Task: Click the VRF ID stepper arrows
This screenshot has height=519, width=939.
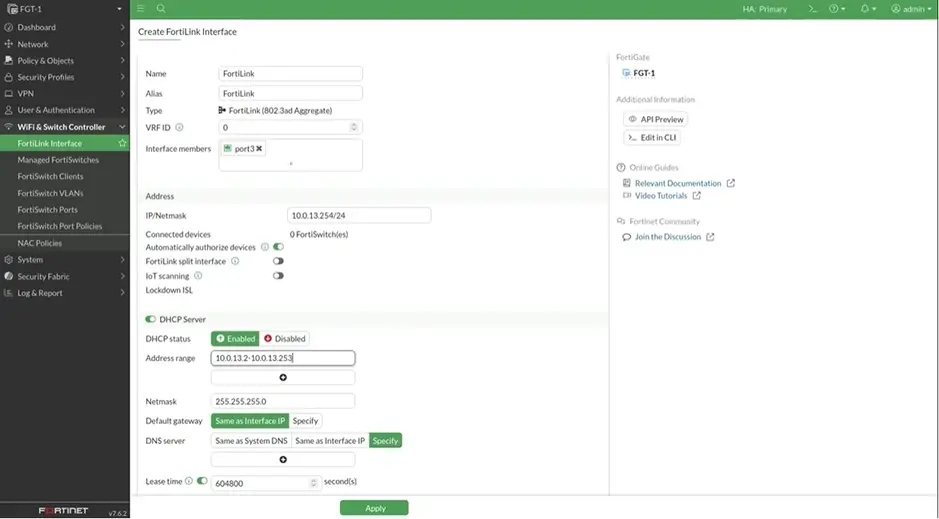Action: pyautogui.click(x=354, y=128)
